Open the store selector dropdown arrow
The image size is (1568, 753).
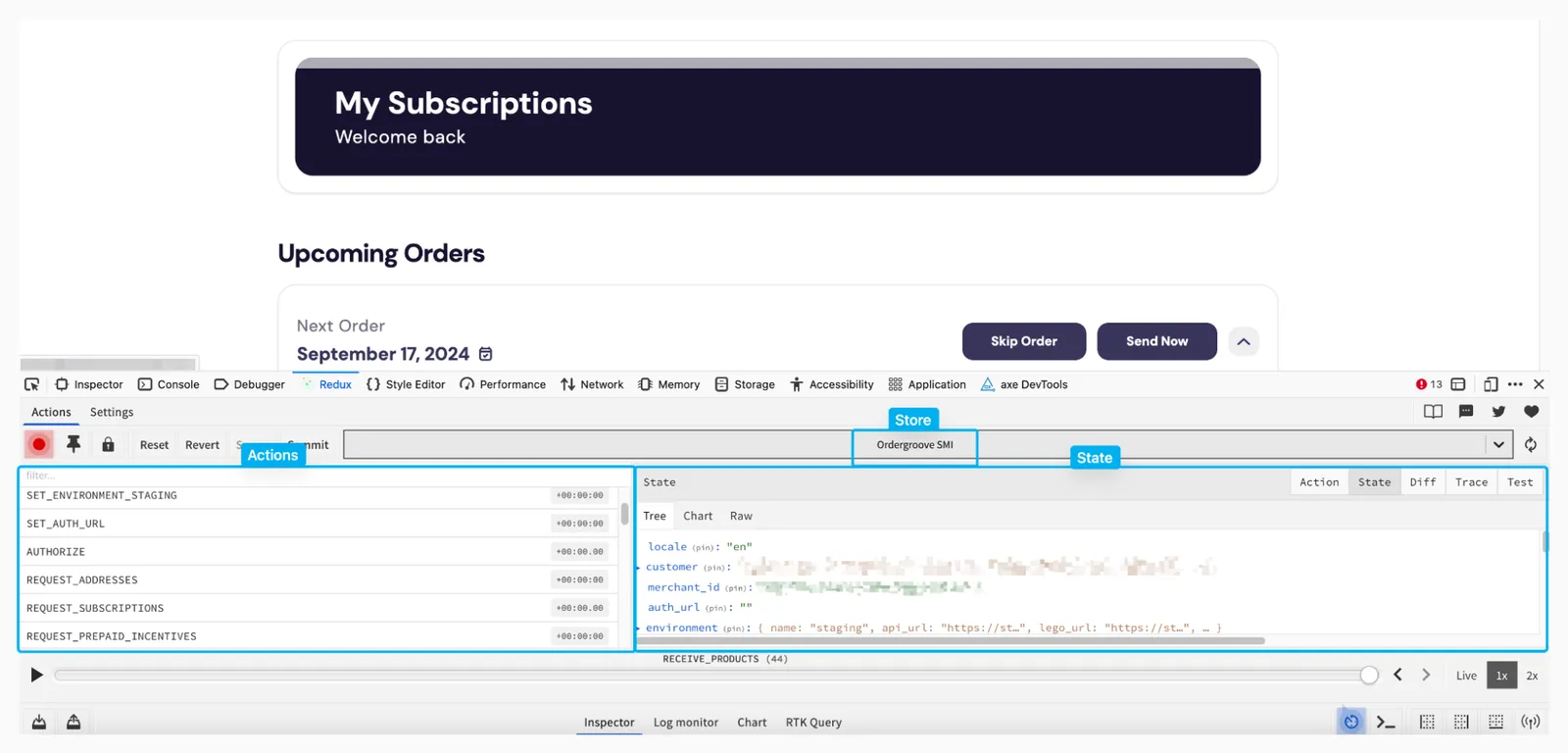1498,445
